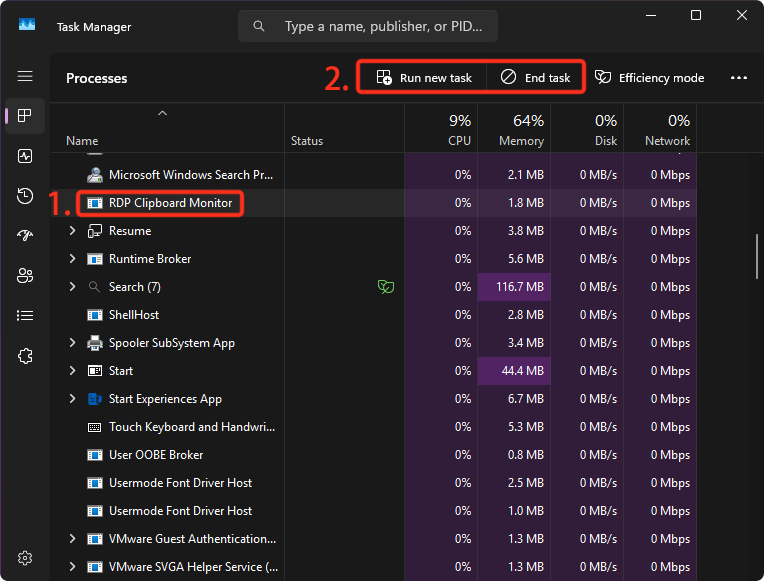The height and width of the screenshot is (581, 764).
Task: Click Run new task button
Action: click(424, 77)
